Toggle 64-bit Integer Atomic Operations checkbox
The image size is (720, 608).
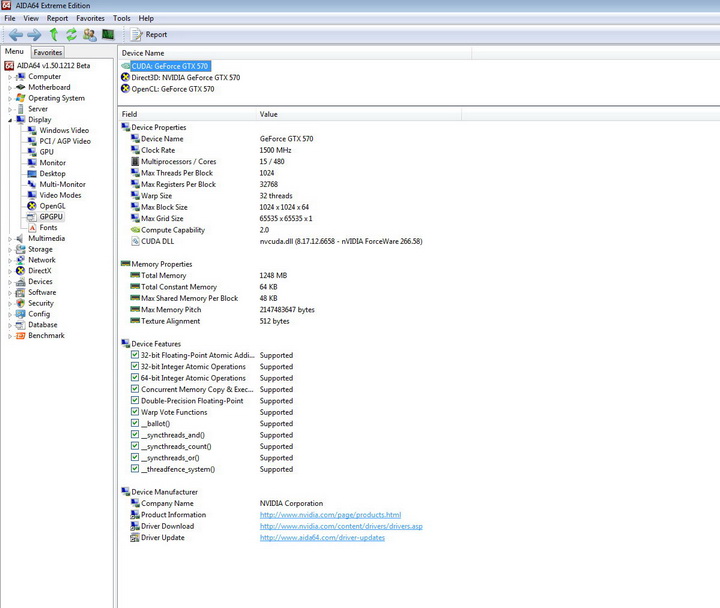[135, 377]
